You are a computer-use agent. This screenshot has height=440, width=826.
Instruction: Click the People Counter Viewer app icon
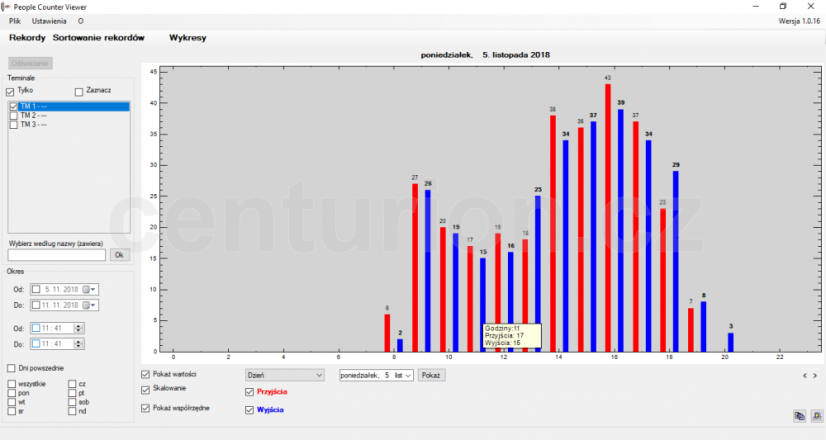(x=5, y=7)
